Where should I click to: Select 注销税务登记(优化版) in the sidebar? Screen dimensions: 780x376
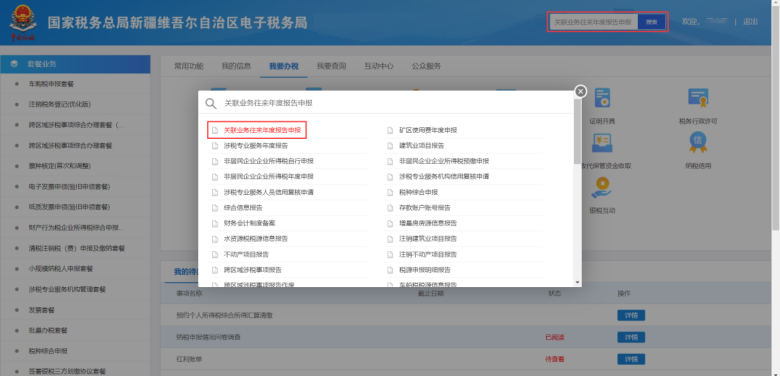tap(60, 104)
